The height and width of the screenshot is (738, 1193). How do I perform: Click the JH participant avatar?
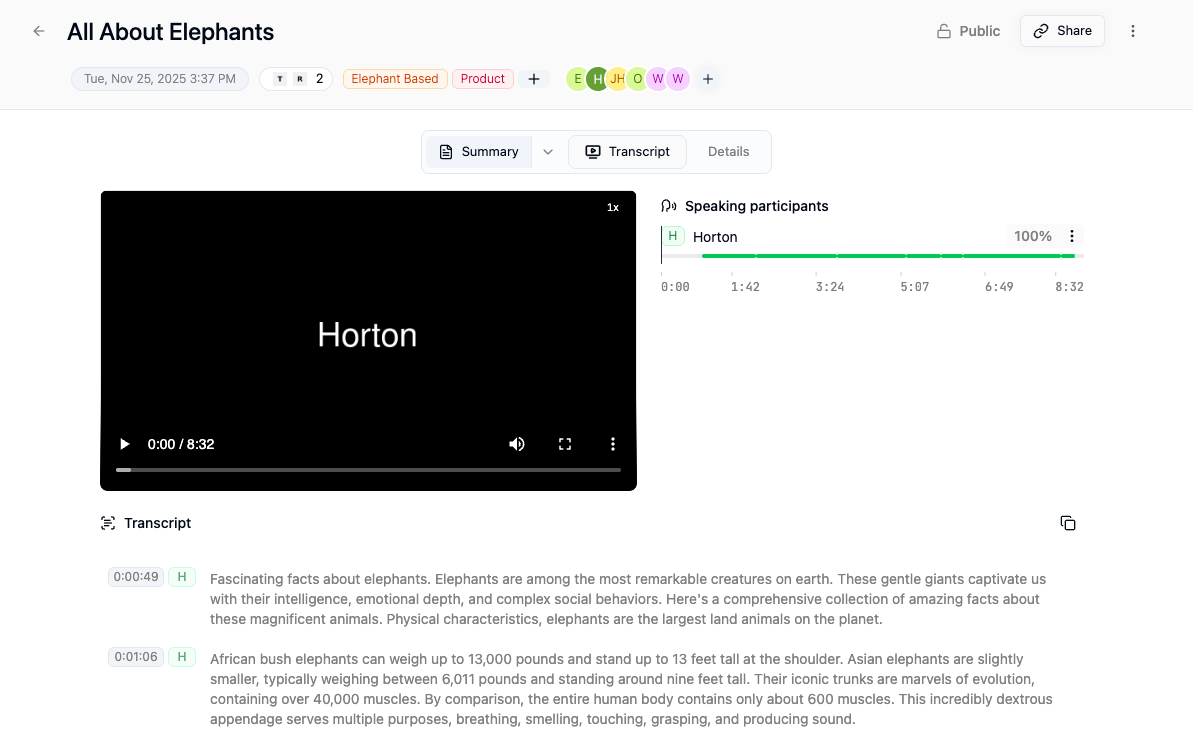(617, 79)
